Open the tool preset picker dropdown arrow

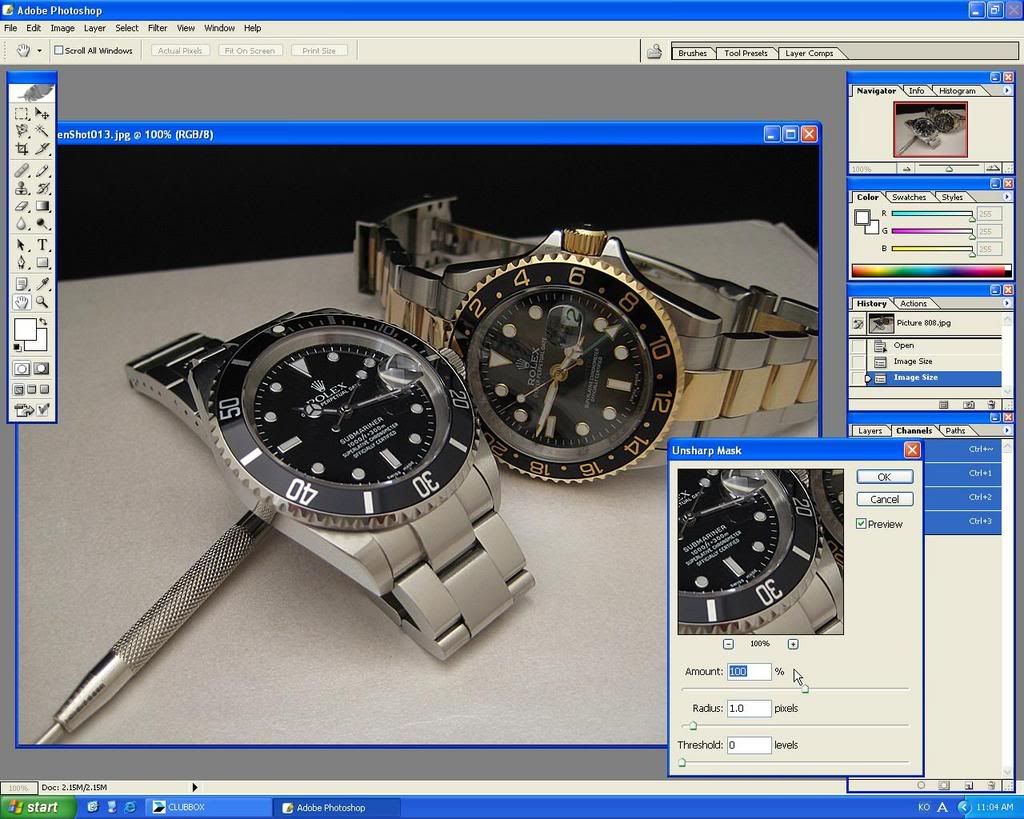[39, 51]
